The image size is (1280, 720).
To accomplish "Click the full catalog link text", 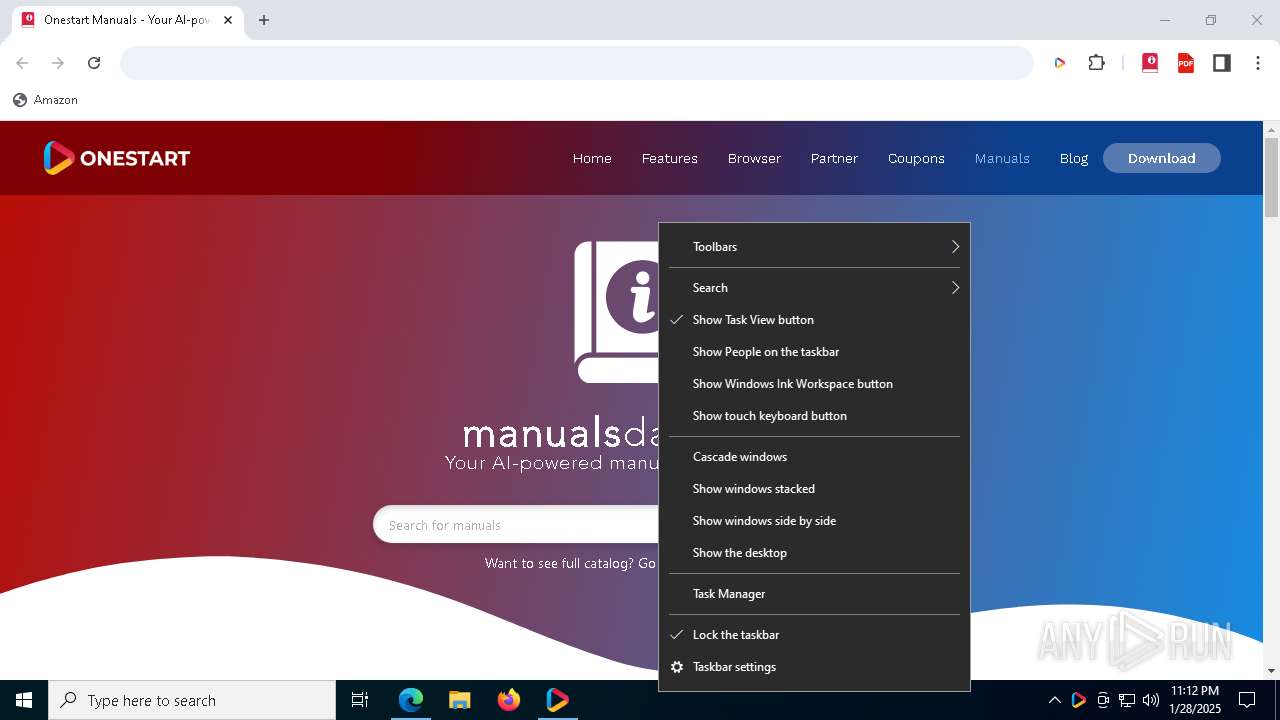I will 570,563.
